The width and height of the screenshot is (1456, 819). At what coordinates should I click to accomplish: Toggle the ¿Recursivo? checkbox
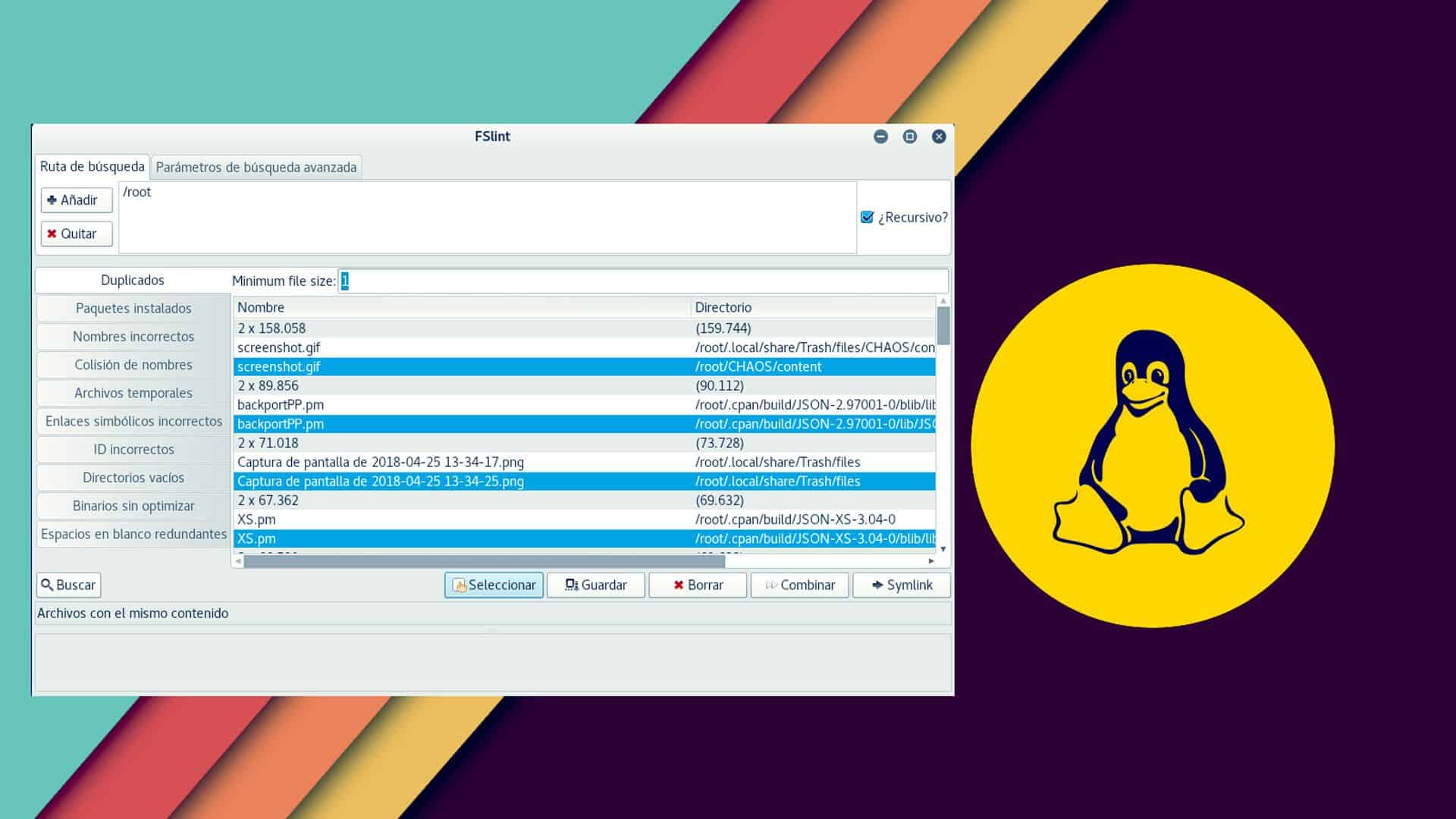tap(867, 217)
